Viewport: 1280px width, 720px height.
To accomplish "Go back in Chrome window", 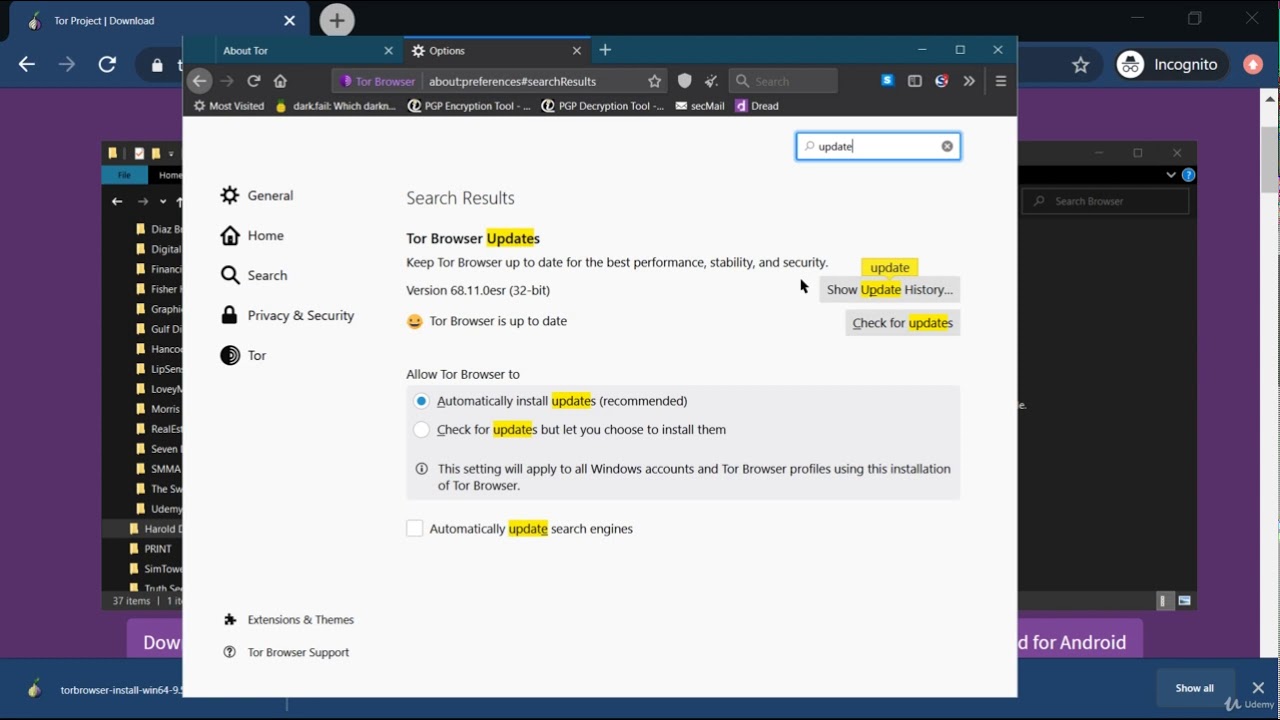I will pos(27,65).
